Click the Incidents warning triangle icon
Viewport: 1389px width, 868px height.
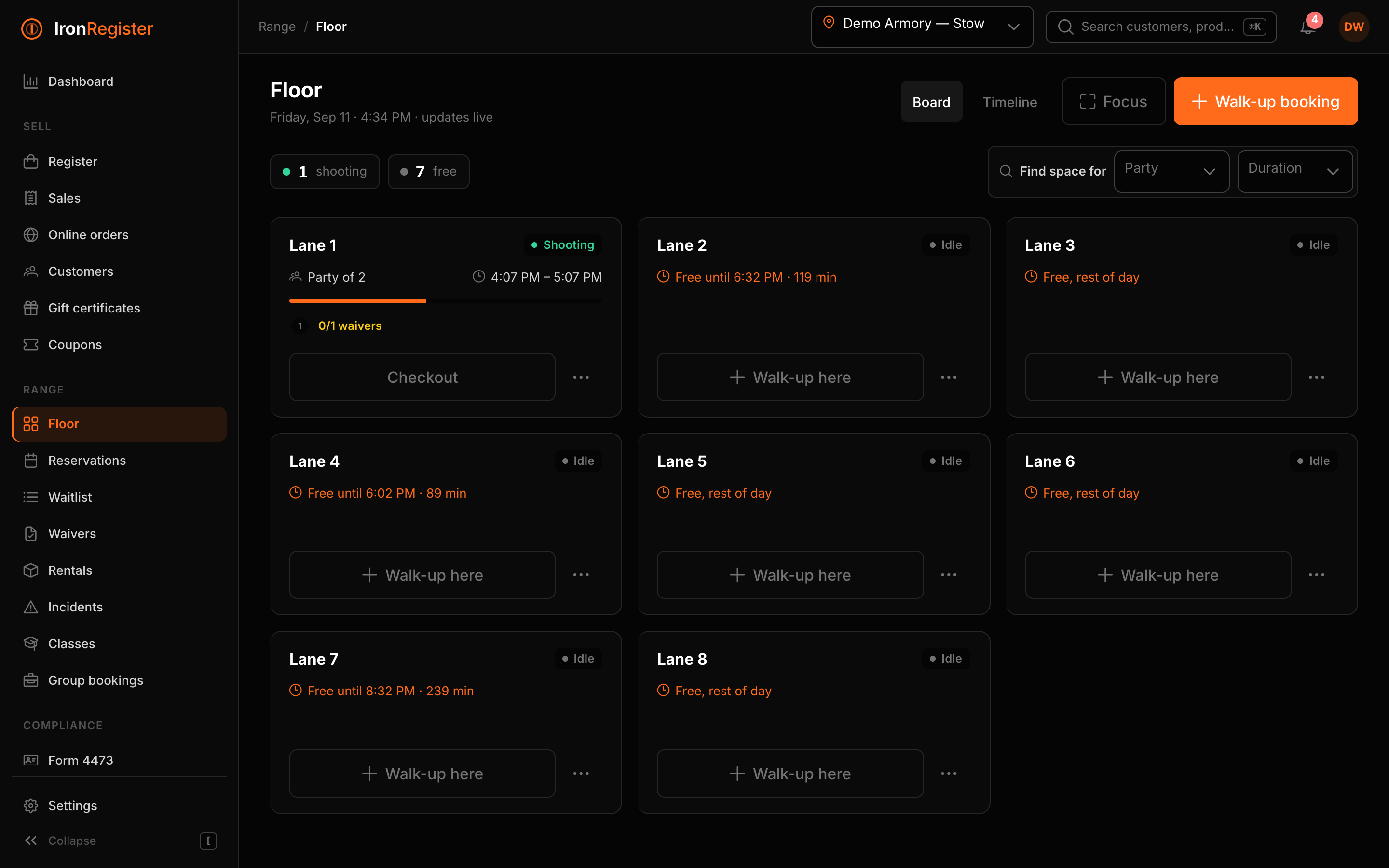pos(31,607)
